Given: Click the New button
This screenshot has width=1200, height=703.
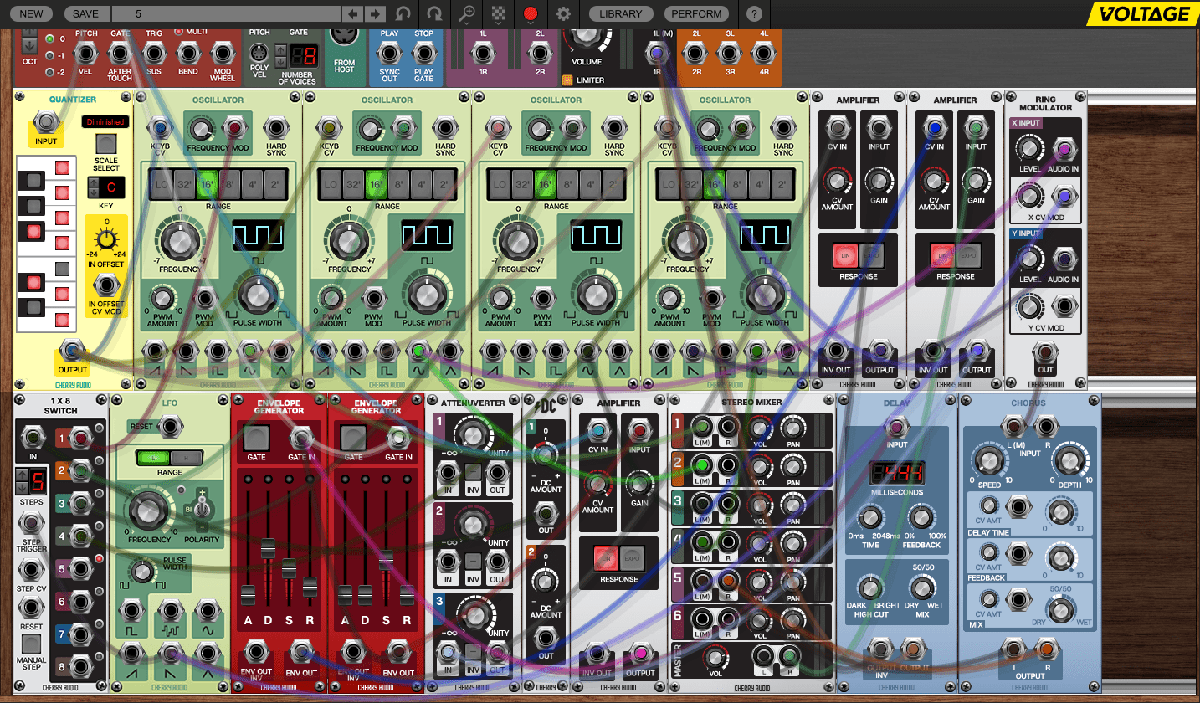Looking at the screenshot, I should (x=30, y=15).
